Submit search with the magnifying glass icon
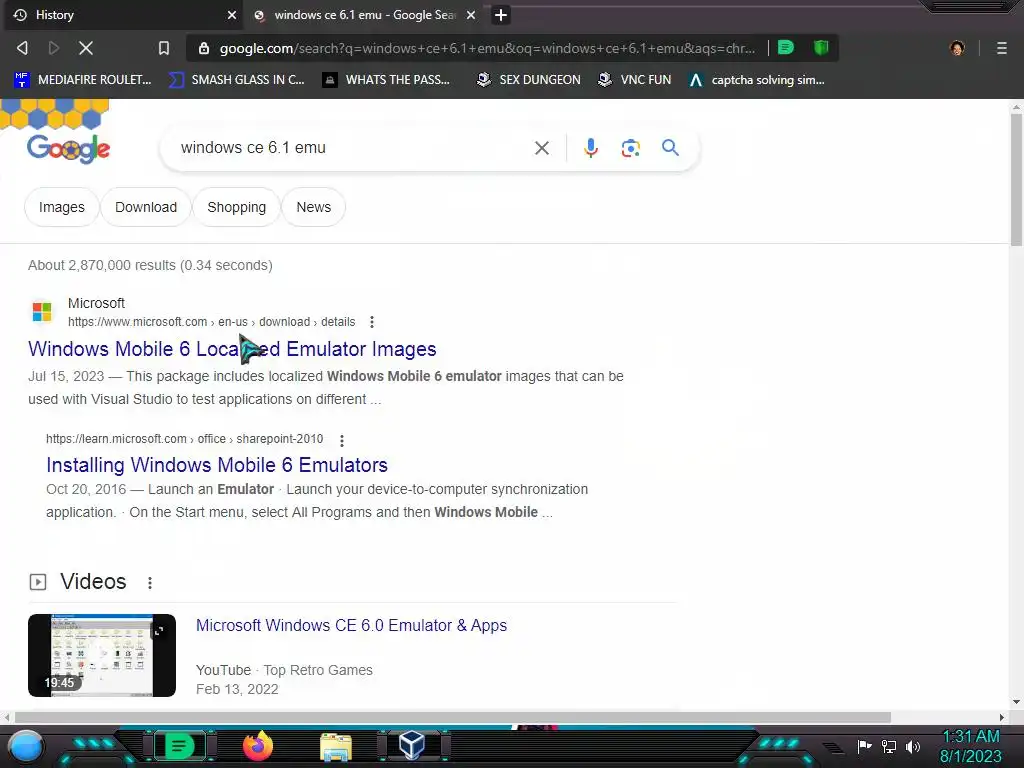The width and height of the screenshot is (1024, 768). click(670, 148)
